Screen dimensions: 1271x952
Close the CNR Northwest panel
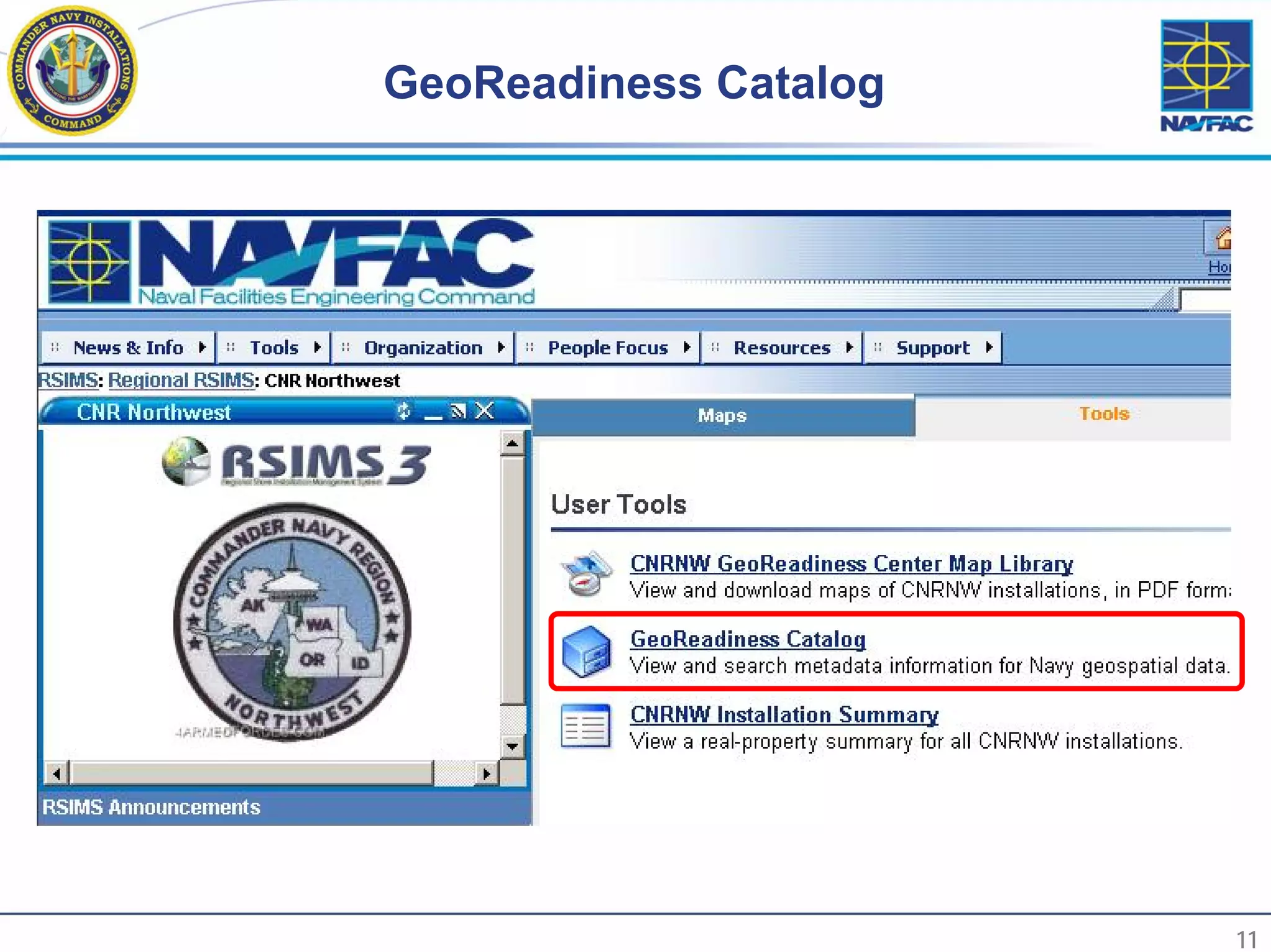[x=485, y=411]
